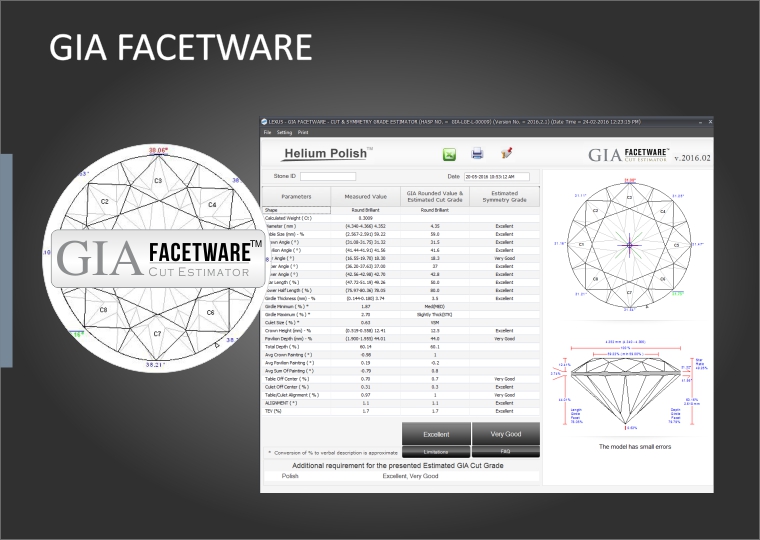760x540 pixels.
Task: Open the Print menu
Action: pyautogui.click(x=303, y=132)
